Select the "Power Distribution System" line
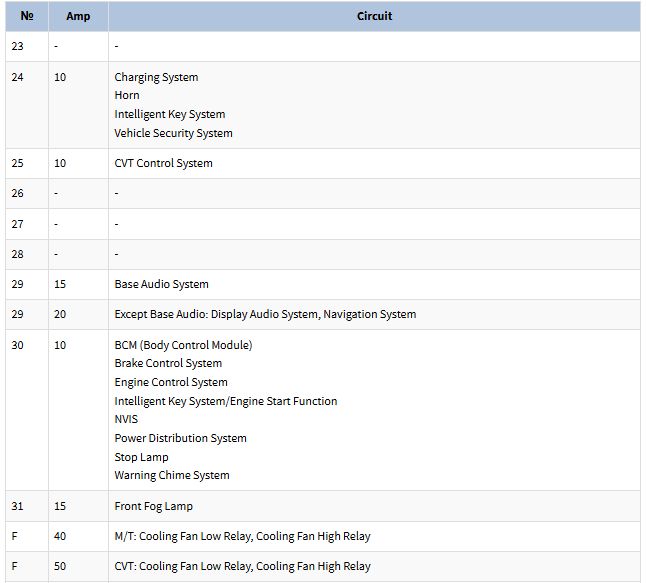Image resolution: width=646 pixels, height=583 pixels. 180,438
